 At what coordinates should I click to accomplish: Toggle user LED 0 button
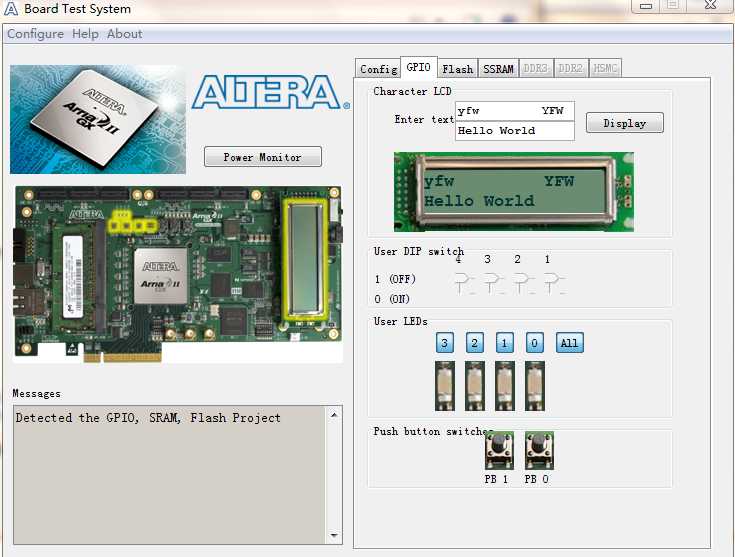[x=534, y=343]
